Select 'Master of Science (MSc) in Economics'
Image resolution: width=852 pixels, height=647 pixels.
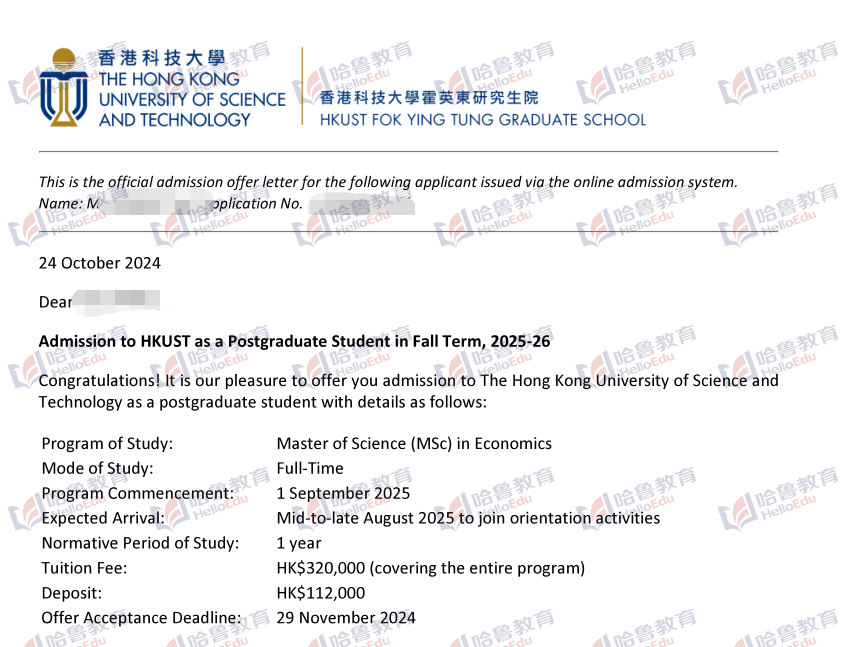click(x=414, y=444)
